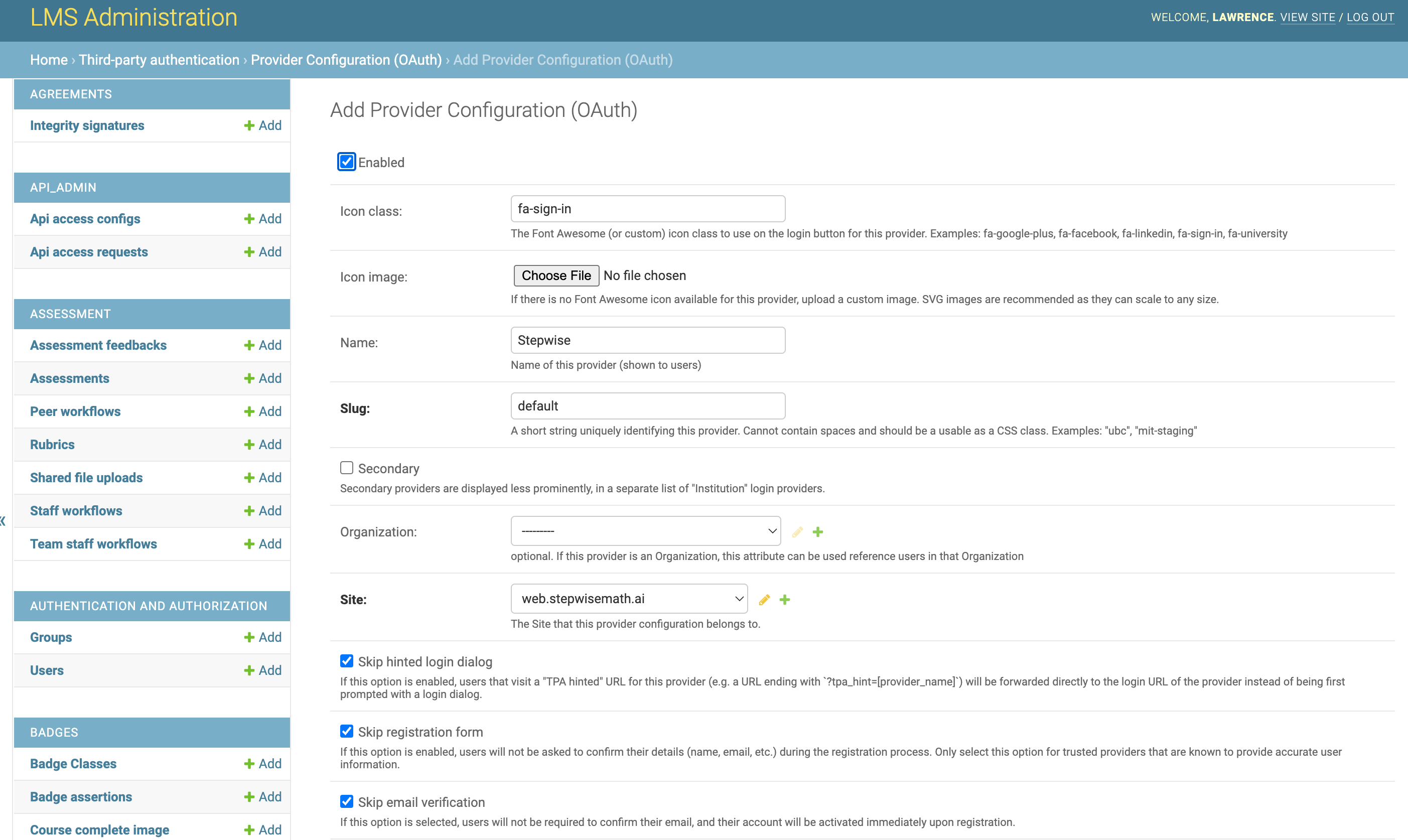Click the green plus icon next to Site
This screenshot has height=840, width=1408.
click(x=784, y=600)
